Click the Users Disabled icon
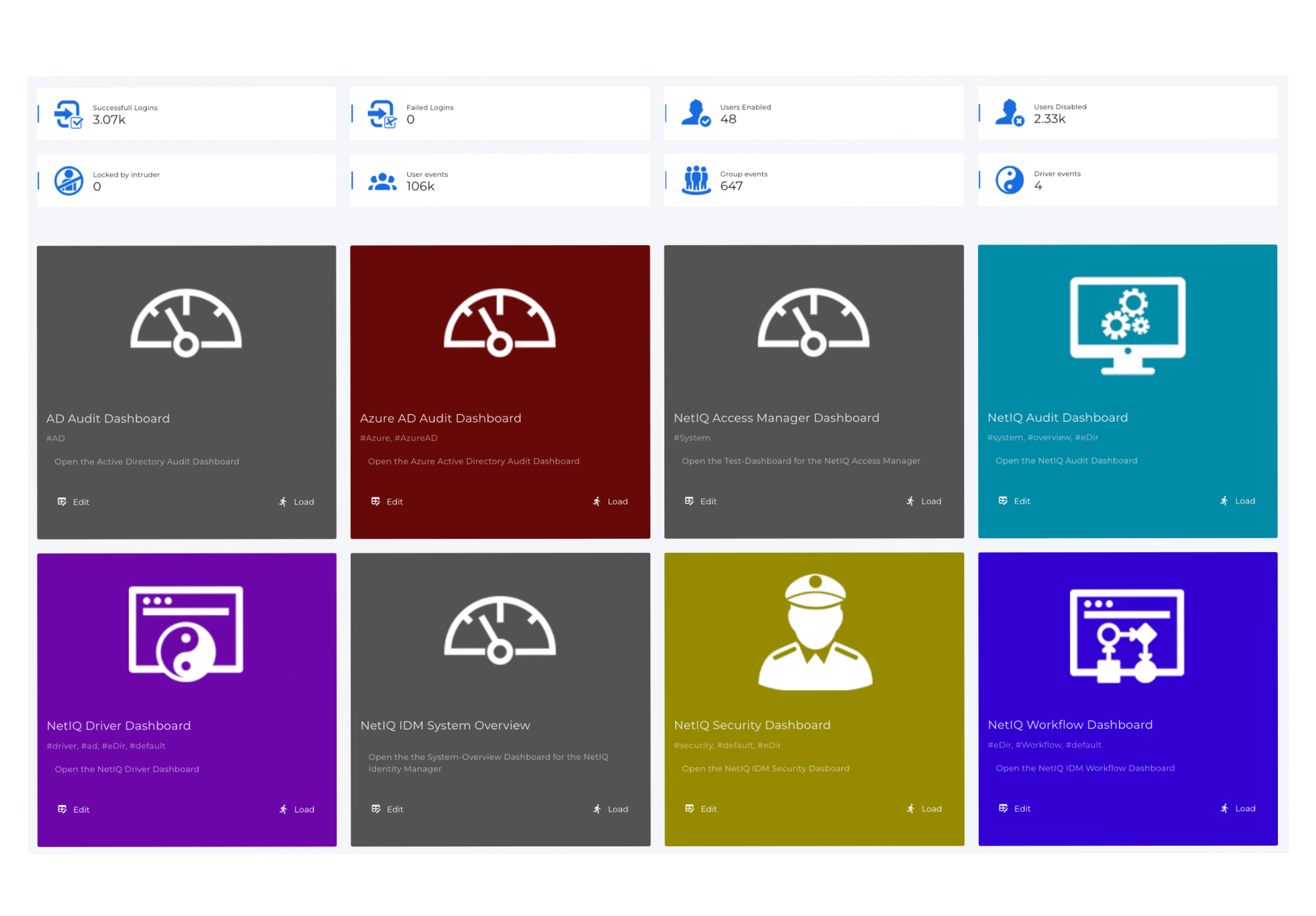 point(1010,113)
